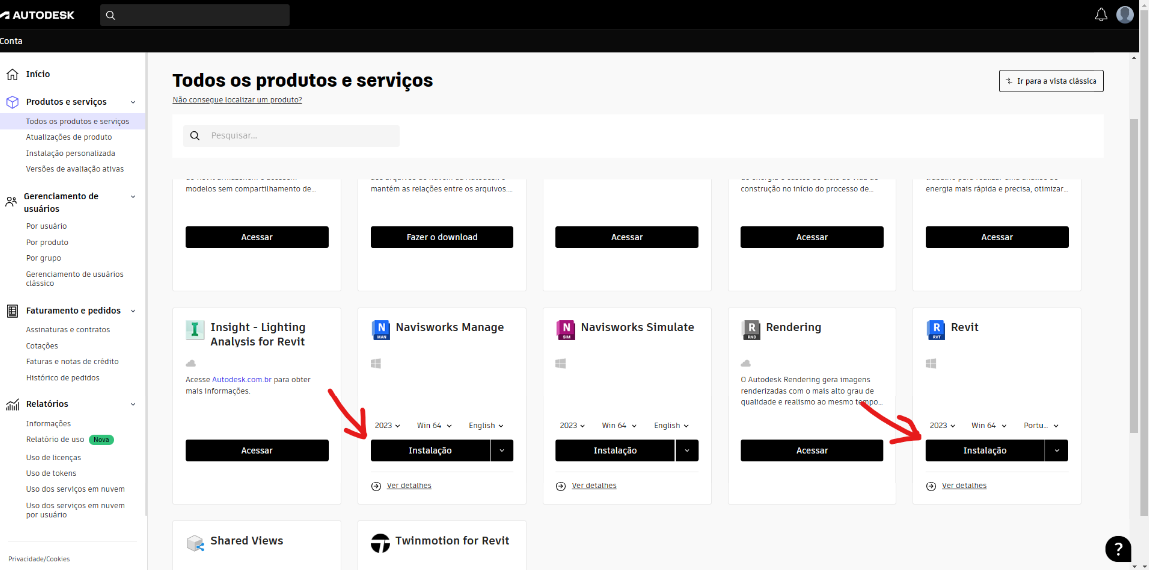
Task: Click the notification bell icon
Action: pos(1101,15)
